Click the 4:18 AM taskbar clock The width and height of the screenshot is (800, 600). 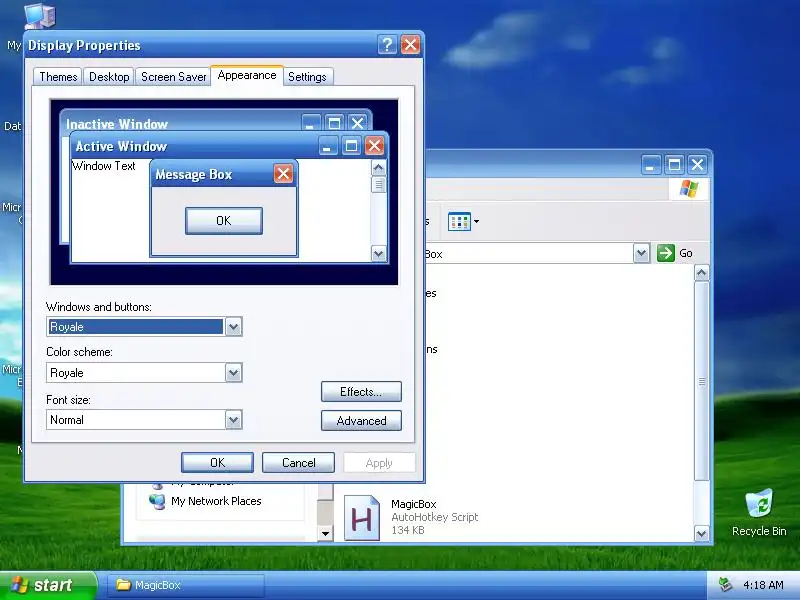(x=763, y=585)
